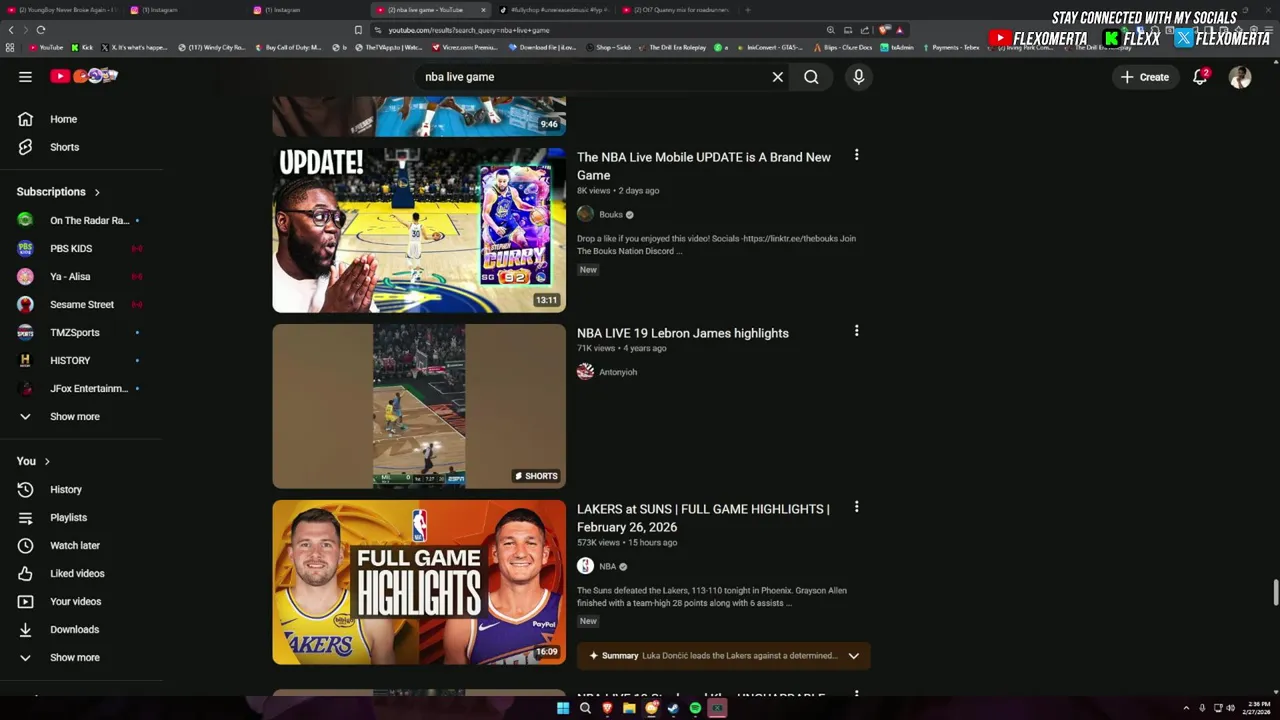Expand the Subscriptions section header
This screenshot has width=1280, height=720.
tap(58, 192)
